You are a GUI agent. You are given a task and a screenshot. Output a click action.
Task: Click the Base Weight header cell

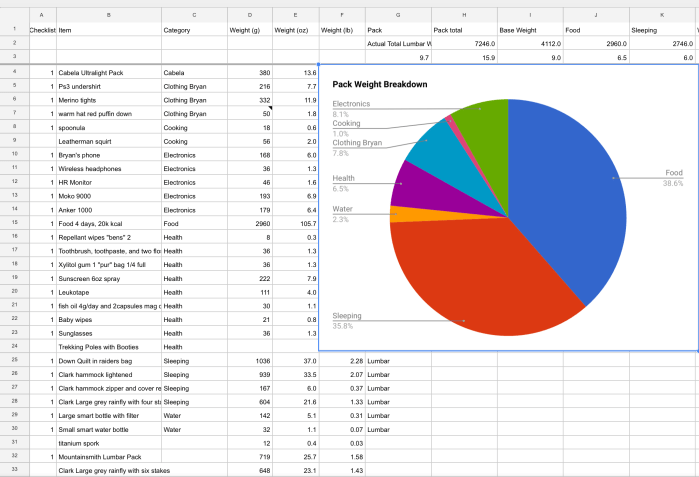tap(530, 30)
